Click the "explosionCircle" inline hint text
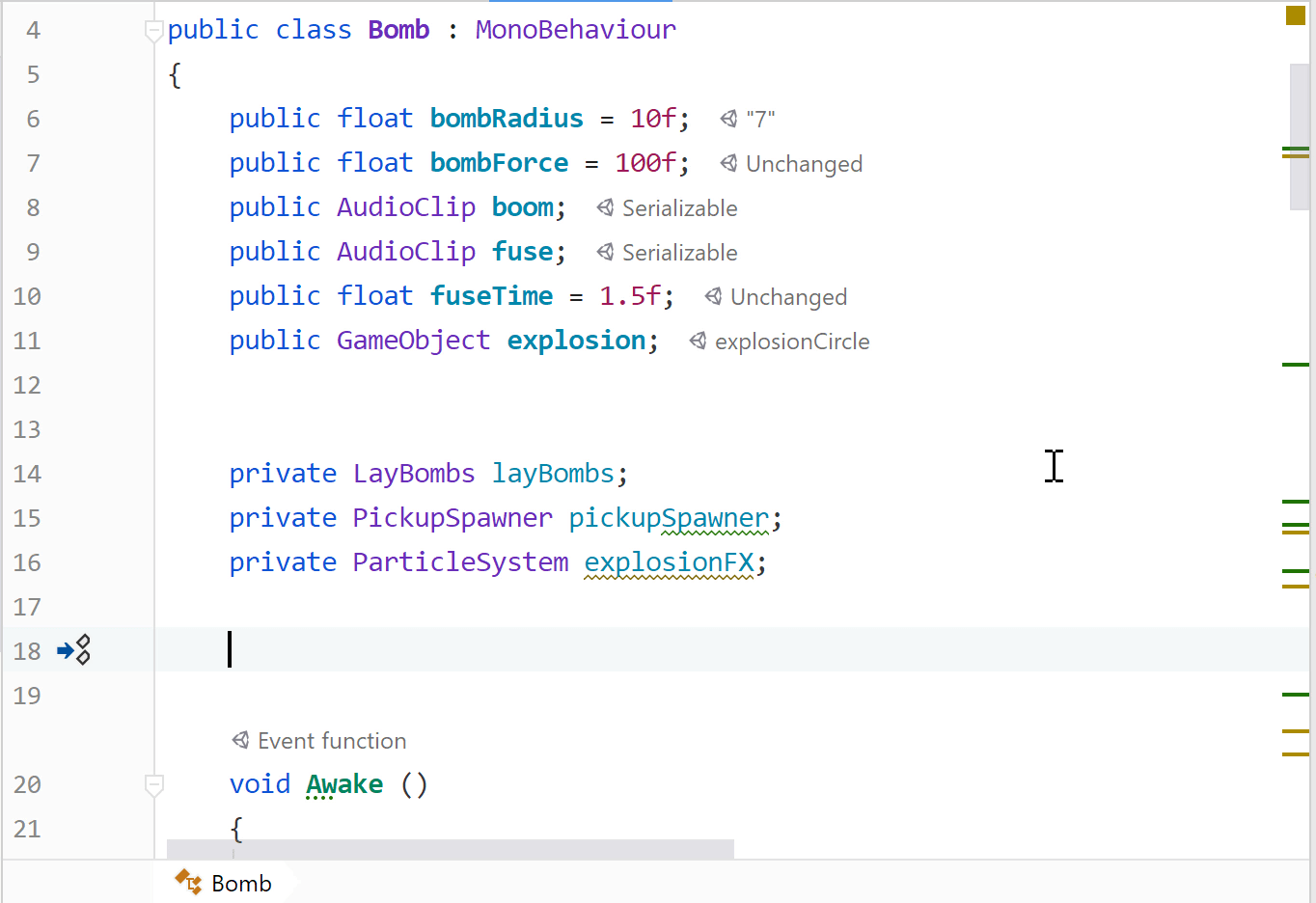The height and width of the screenshot is (903, 1316). [791, 342]
